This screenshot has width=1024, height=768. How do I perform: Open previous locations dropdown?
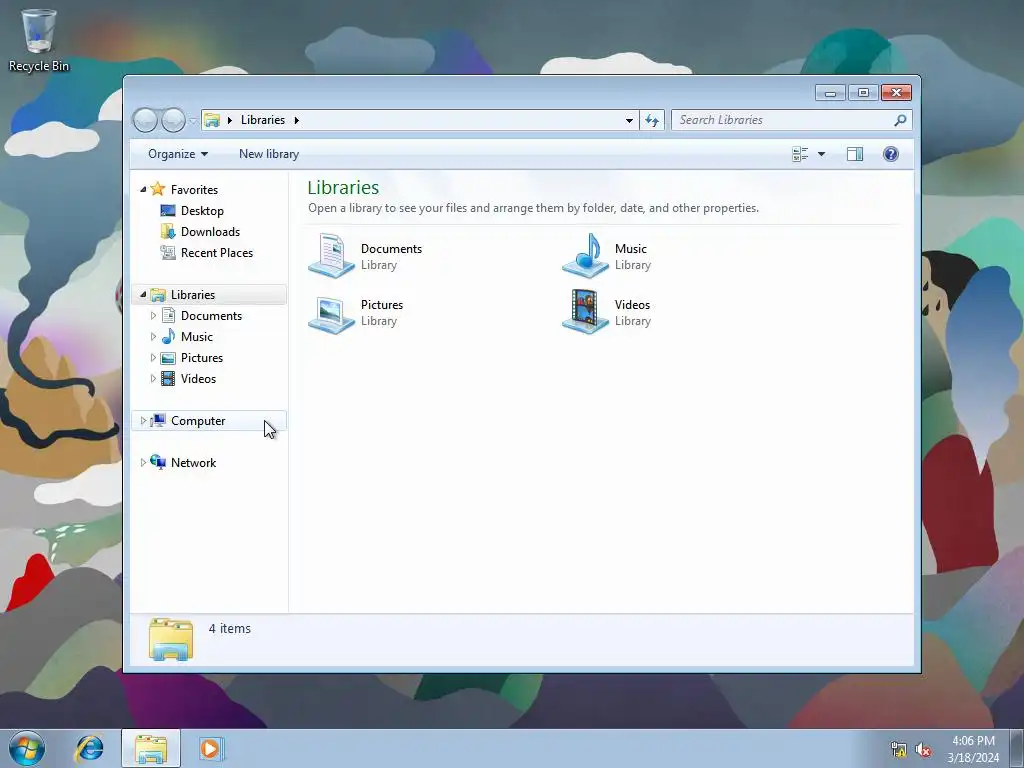coord(629,120)
